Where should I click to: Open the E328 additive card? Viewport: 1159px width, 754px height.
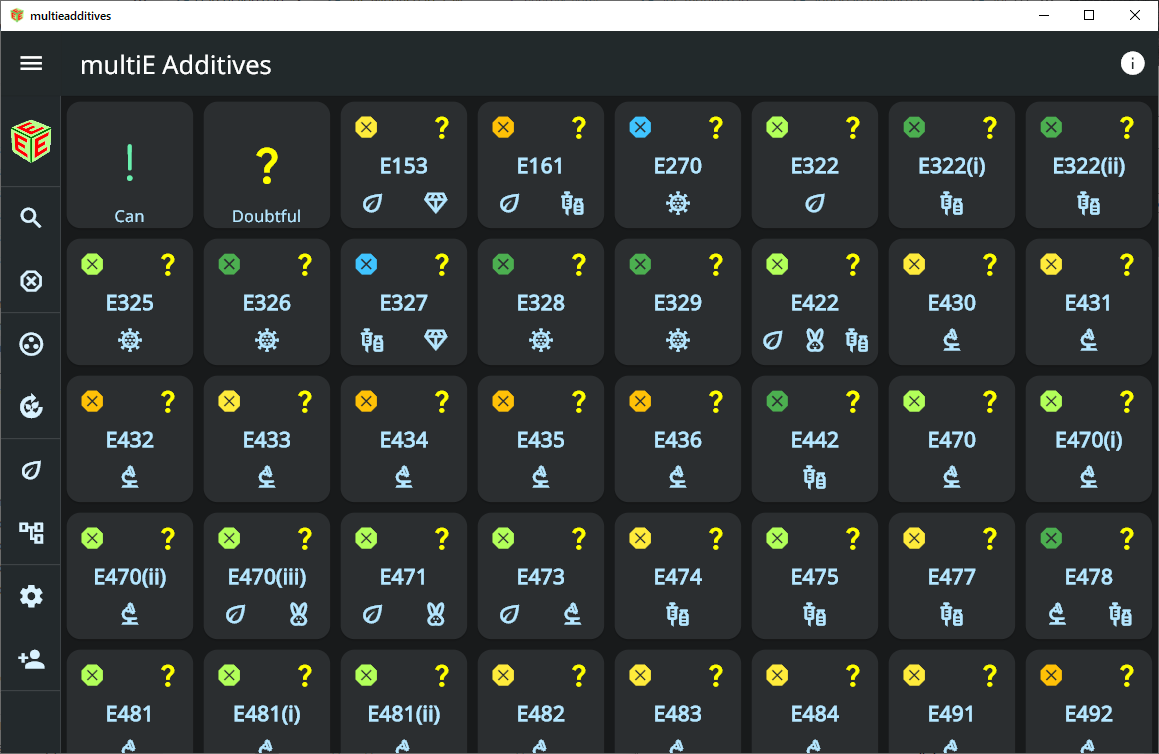click(541, 302)
